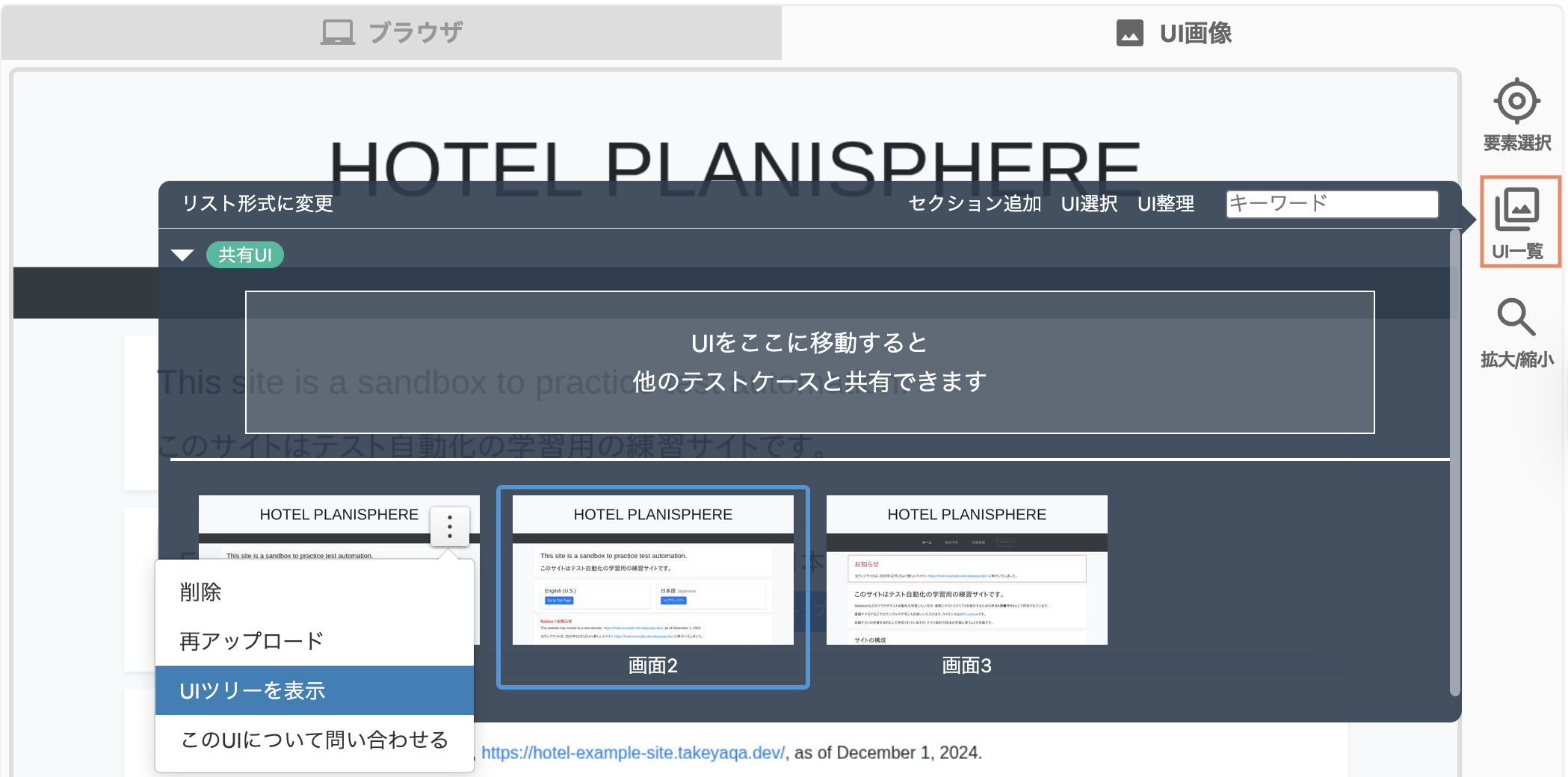The image size is (1568, 777).
Task: Click the shared UI drop area box
Action: 810,362
